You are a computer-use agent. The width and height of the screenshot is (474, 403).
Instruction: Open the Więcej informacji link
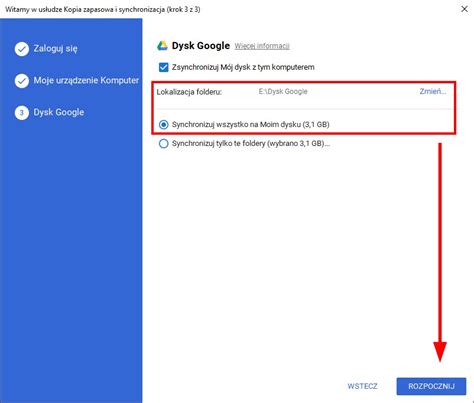point(262,46)
